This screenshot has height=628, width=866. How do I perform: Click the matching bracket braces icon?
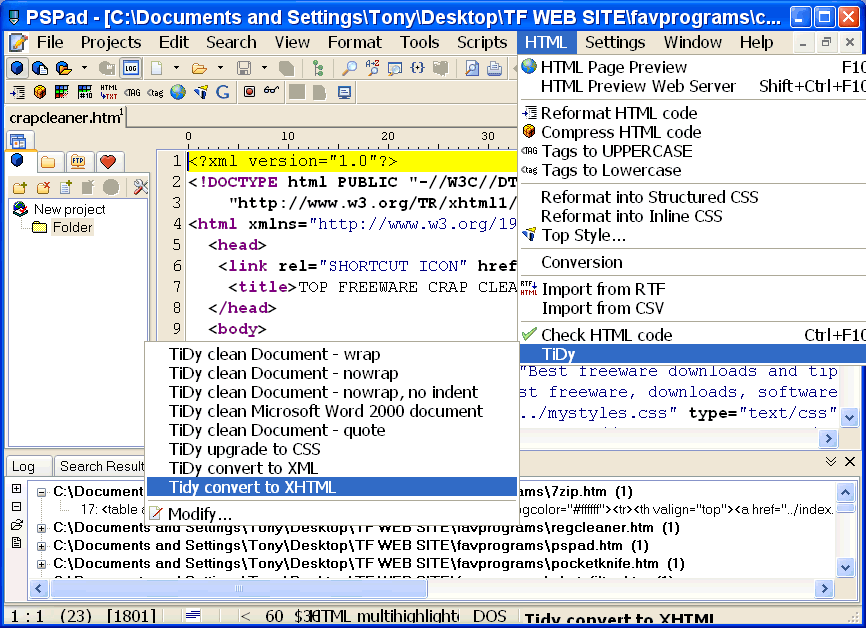pyautogui.click(x=418, y=68)
